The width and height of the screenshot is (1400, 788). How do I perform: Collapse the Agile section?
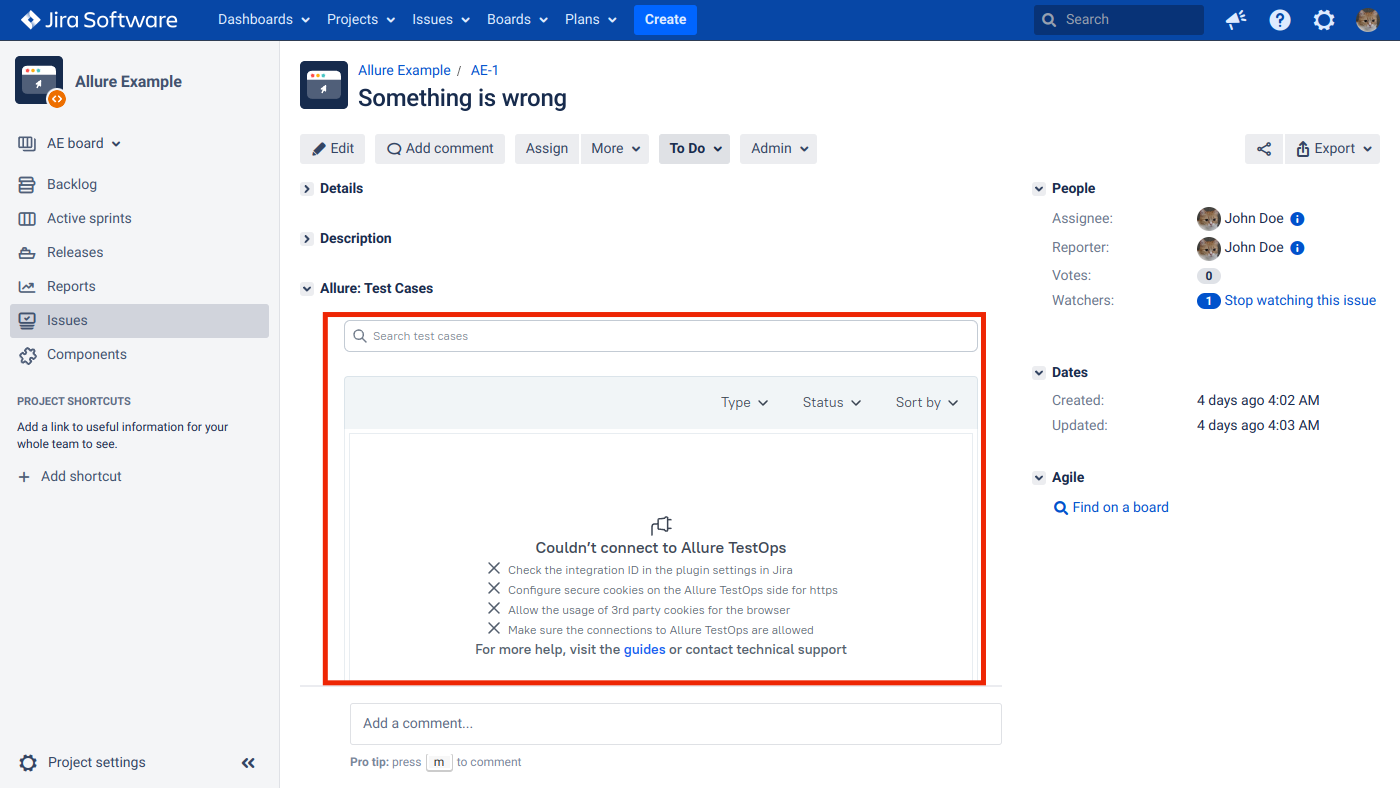[1039, 478]
